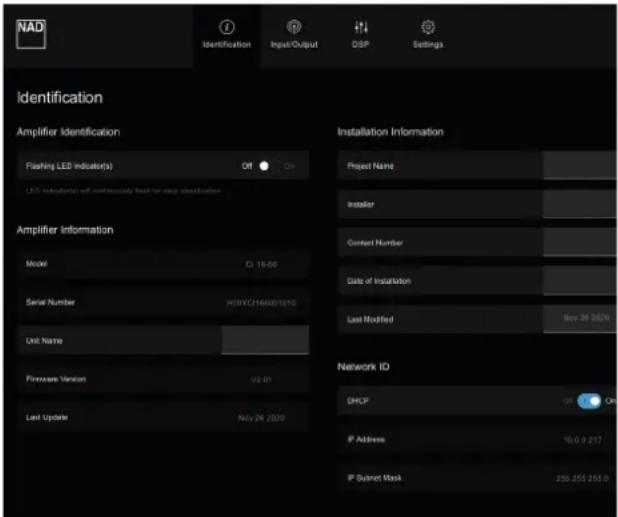Click the Date of Installation input field

(580, 281)
